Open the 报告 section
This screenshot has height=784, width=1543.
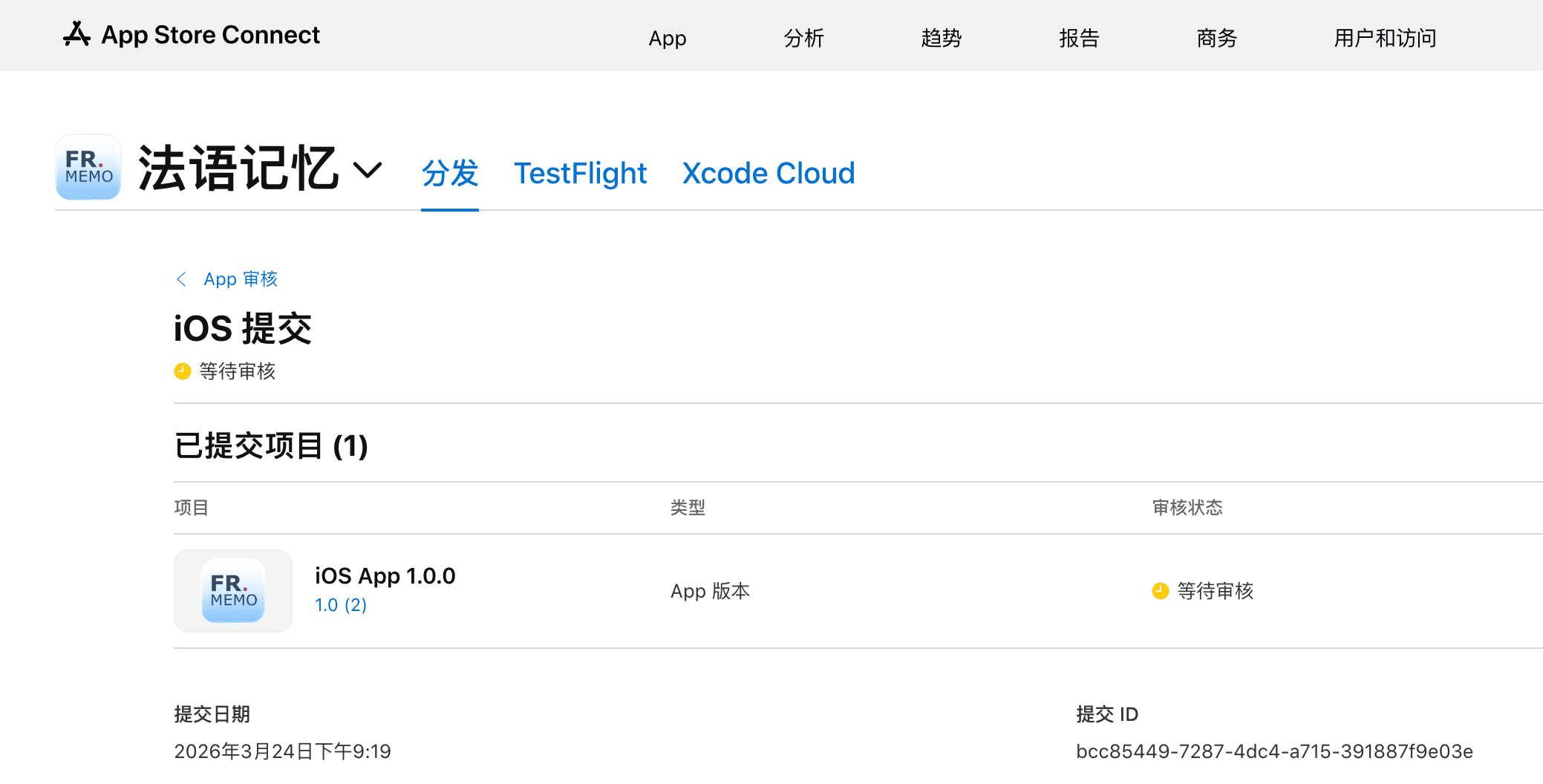tap(1078, 38)
